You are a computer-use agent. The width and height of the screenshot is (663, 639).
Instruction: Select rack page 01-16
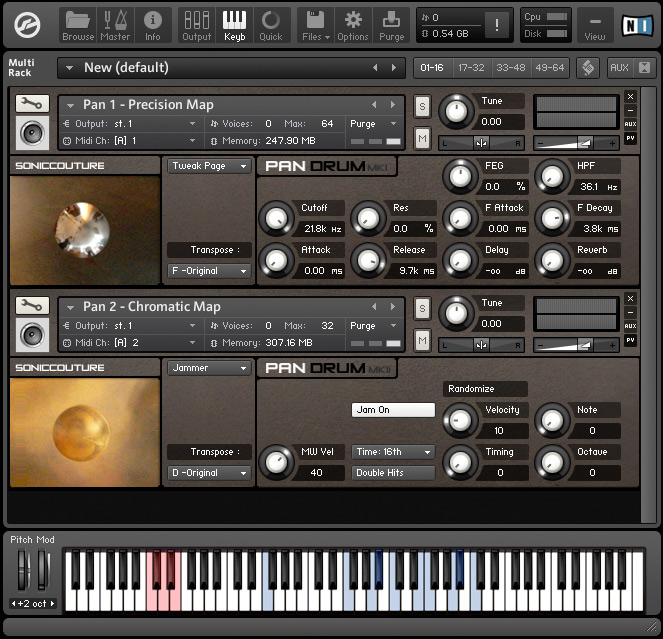432,68
